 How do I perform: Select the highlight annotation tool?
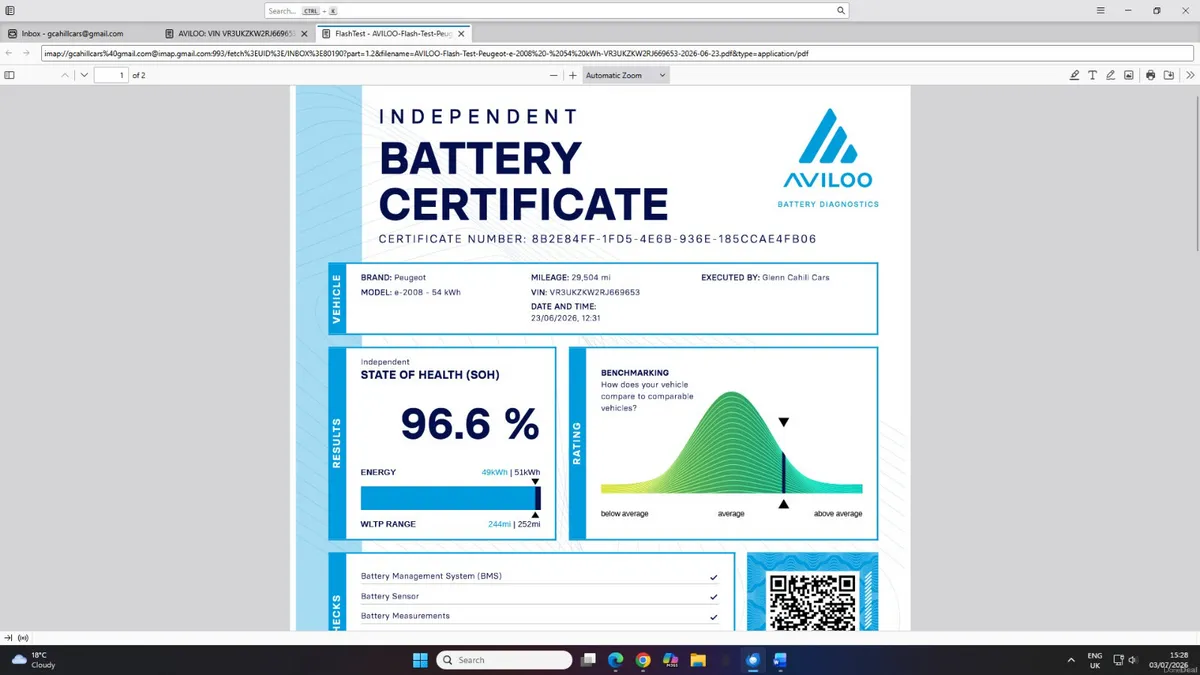[1074, 75]
